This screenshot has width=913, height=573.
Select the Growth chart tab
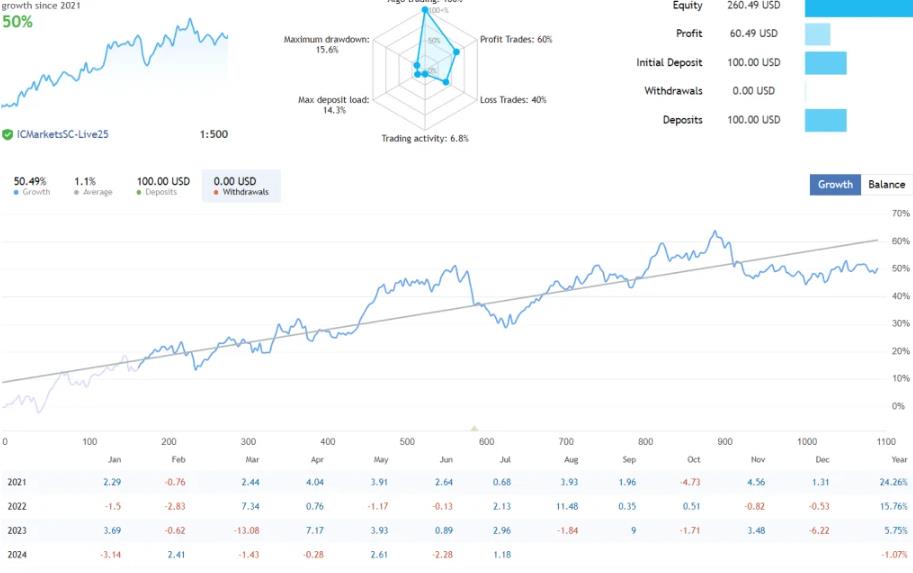(835, 184)
